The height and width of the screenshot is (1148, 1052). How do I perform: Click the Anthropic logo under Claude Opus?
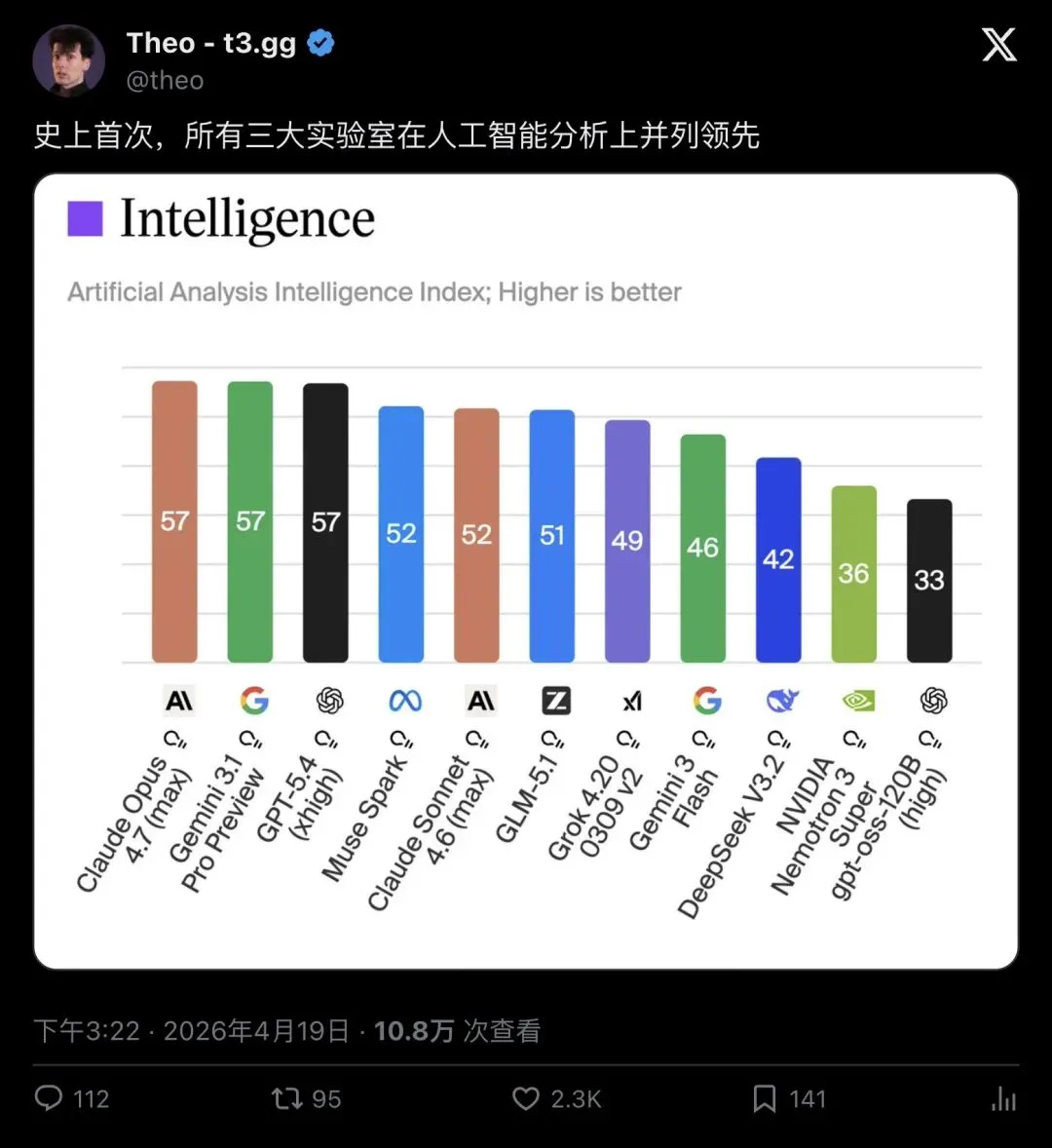(x=178, y=701)
